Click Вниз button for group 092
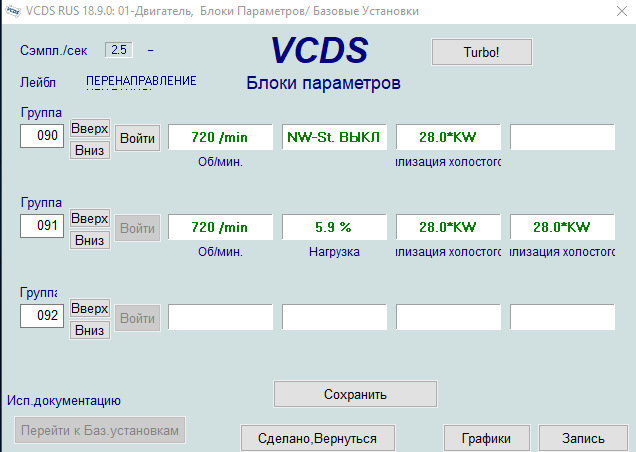Image resolution: width=636 pixels, height=452 pixels. [x=90, y=330]
